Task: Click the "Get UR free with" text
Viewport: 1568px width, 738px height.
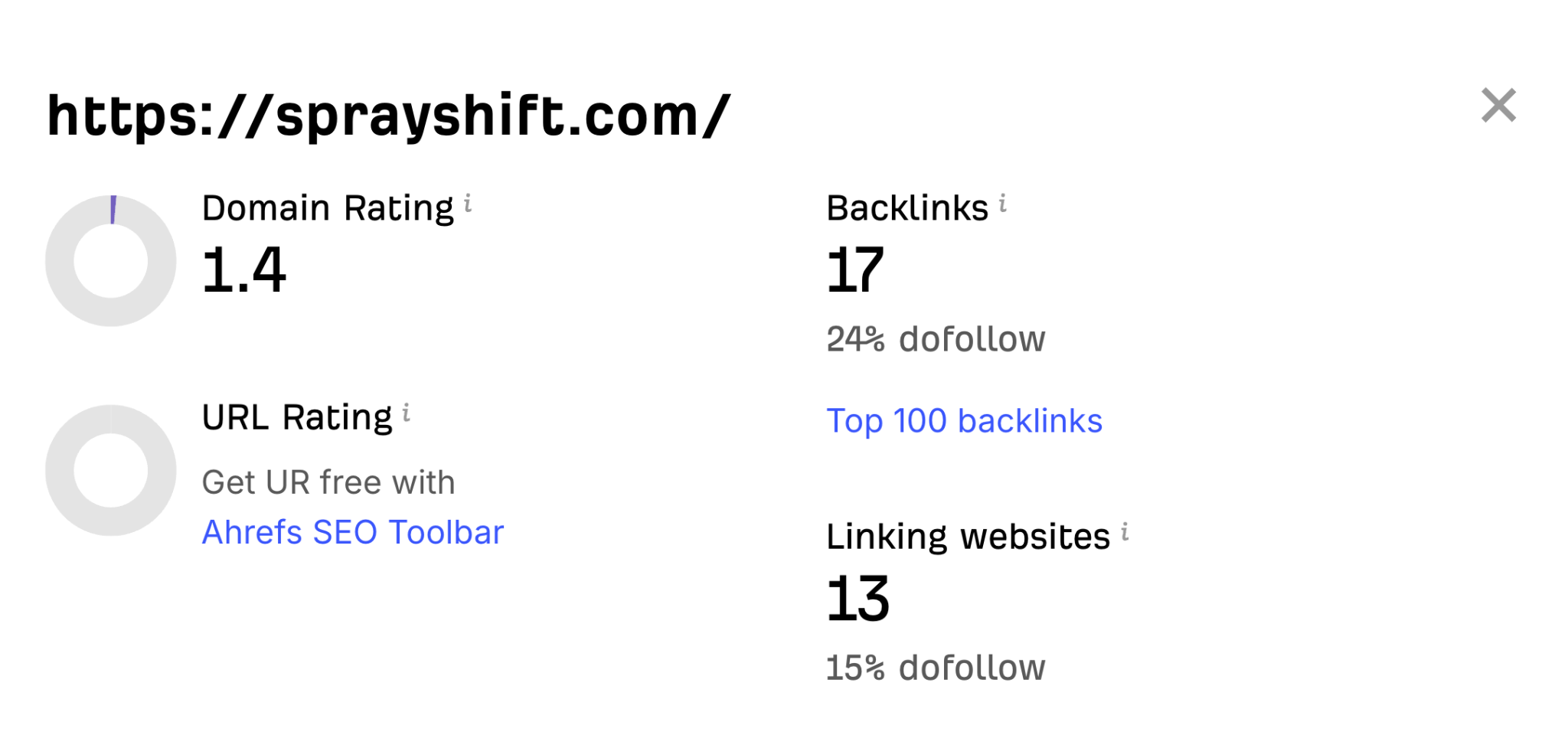Action: coord(328,483)
